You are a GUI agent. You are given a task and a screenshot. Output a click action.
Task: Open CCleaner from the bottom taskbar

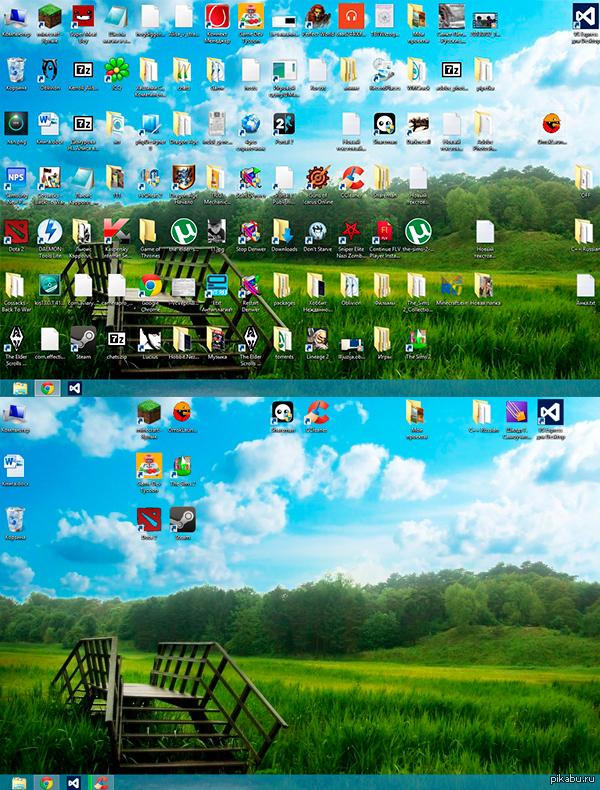pyautogui.click(x=100, y=783)
